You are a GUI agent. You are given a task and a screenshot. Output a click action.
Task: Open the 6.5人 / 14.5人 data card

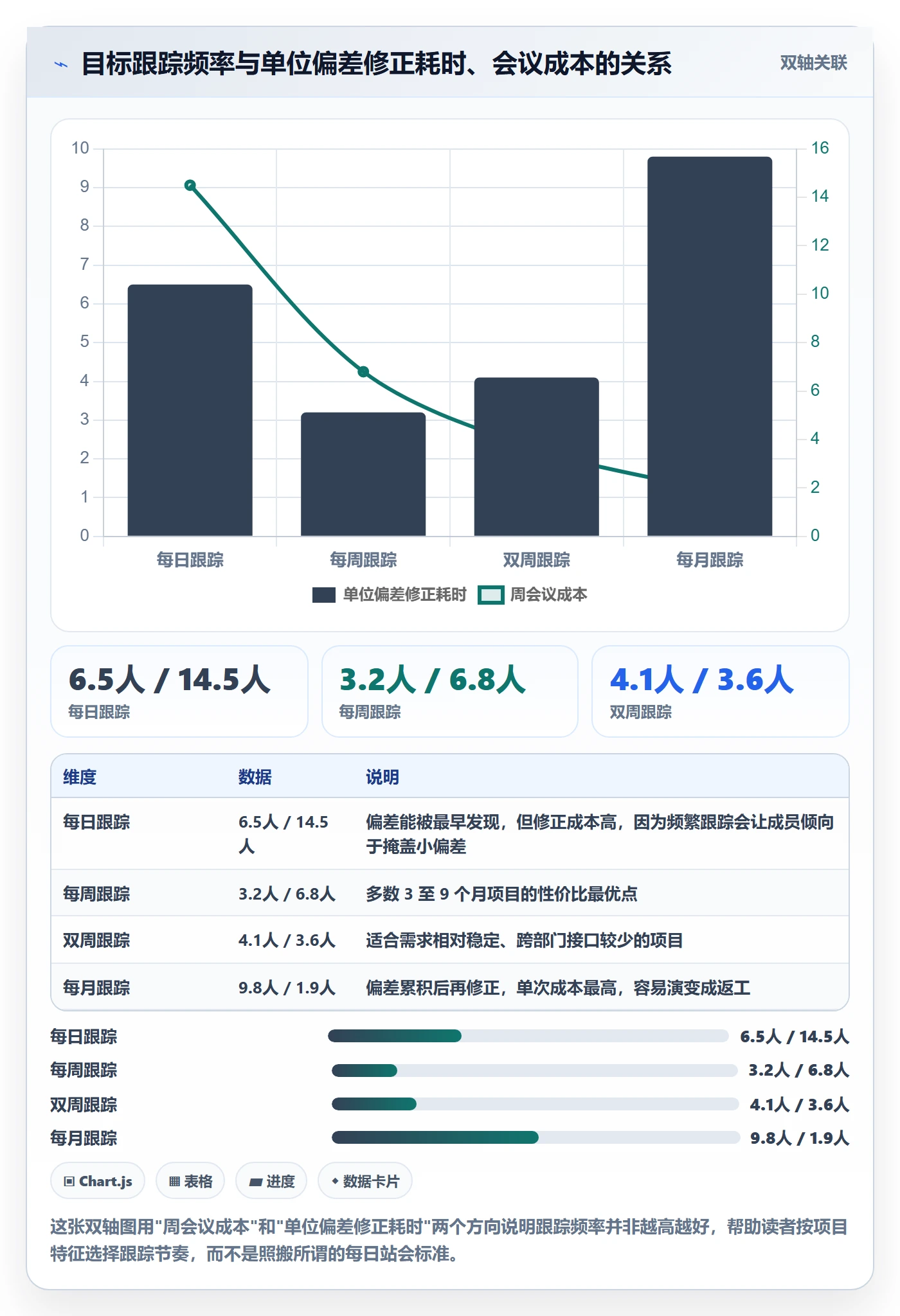point(179,691)
